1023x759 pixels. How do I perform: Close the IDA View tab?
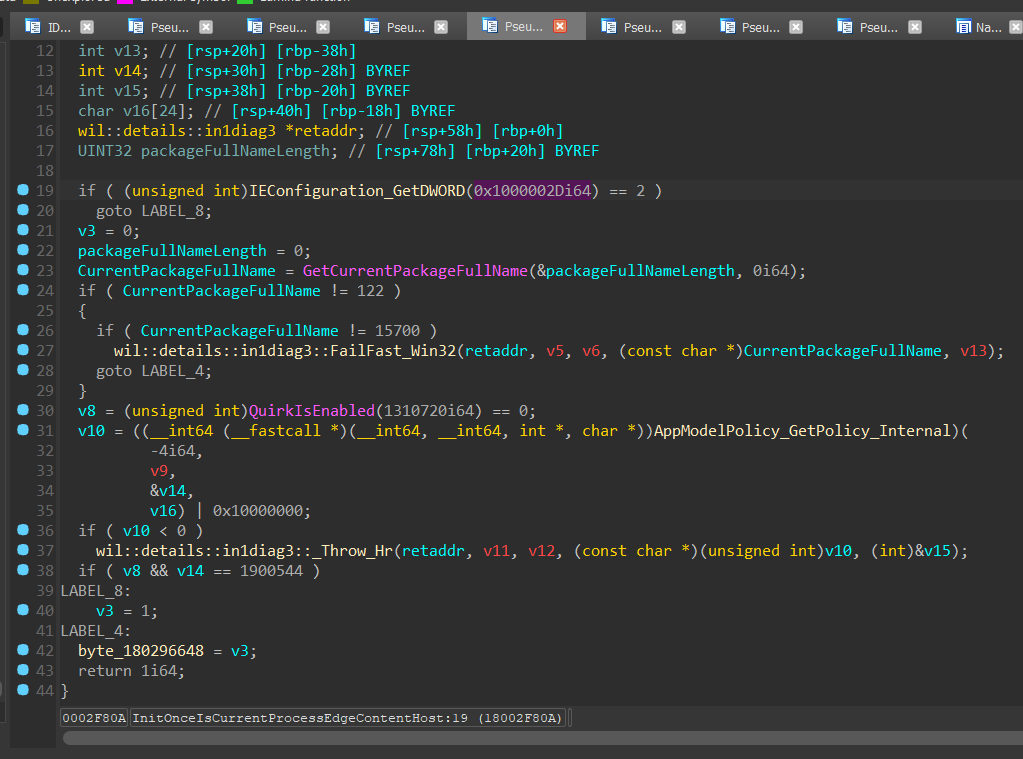[x=87, y=27]
